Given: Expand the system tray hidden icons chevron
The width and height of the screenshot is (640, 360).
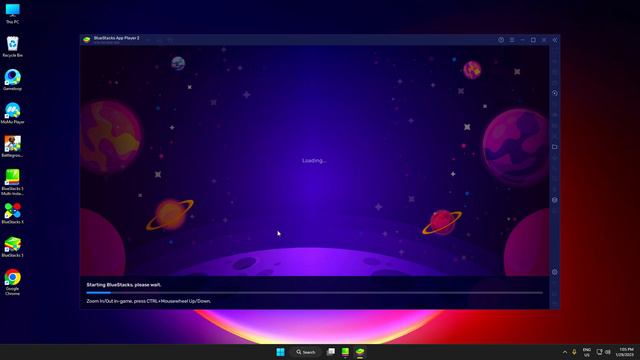Looking at the screenshot, I should [565, 352].
